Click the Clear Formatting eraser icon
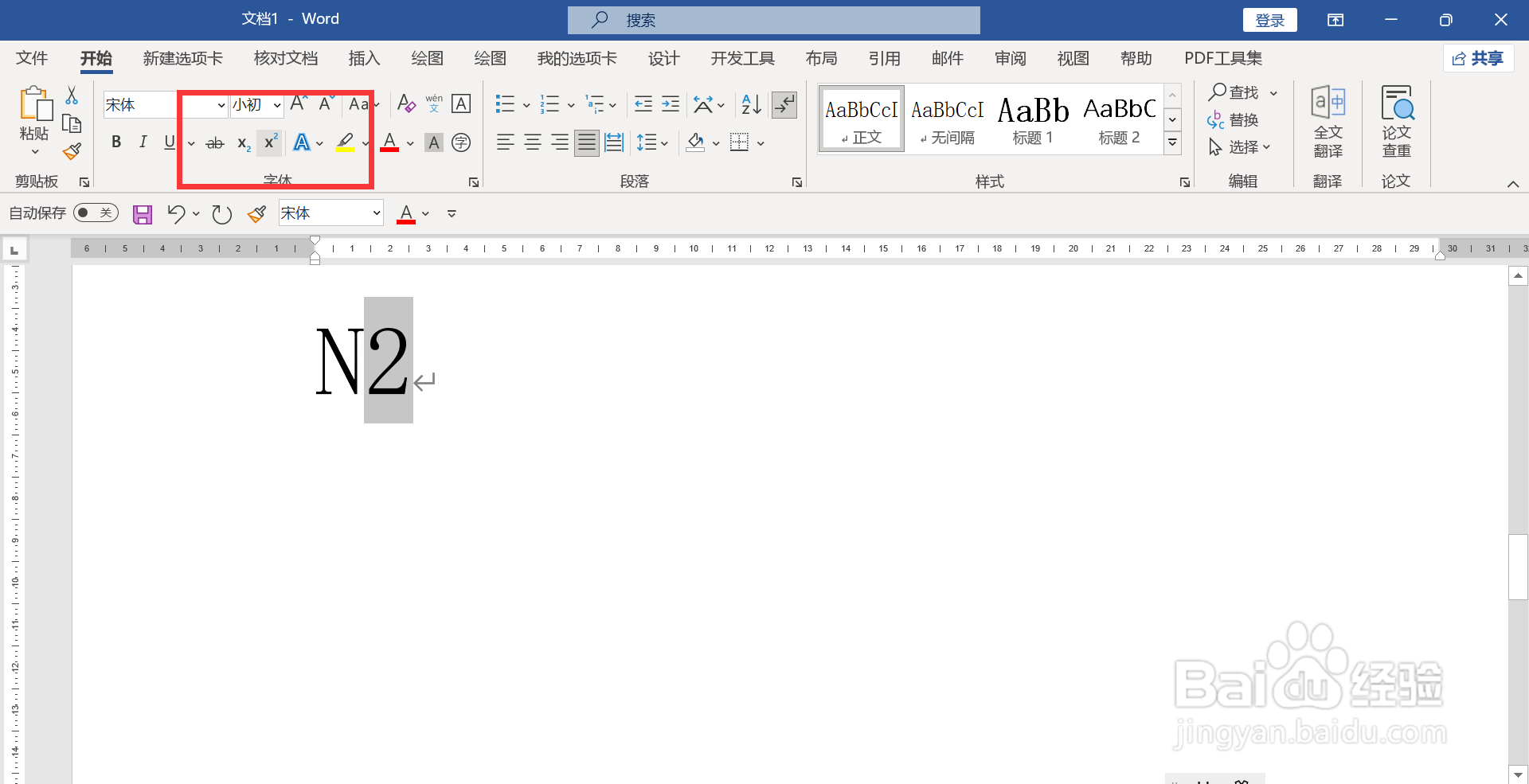The width and height of the screenshot is (1529, 784). coord(406,103)
